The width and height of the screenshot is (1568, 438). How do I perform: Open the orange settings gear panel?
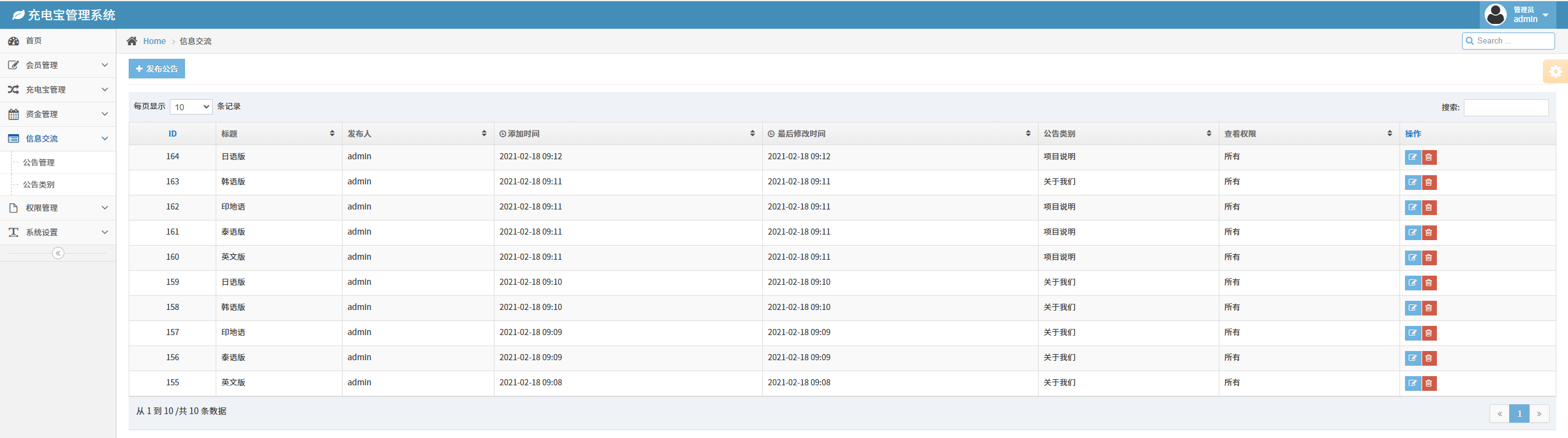click(x=1555, y=72)
